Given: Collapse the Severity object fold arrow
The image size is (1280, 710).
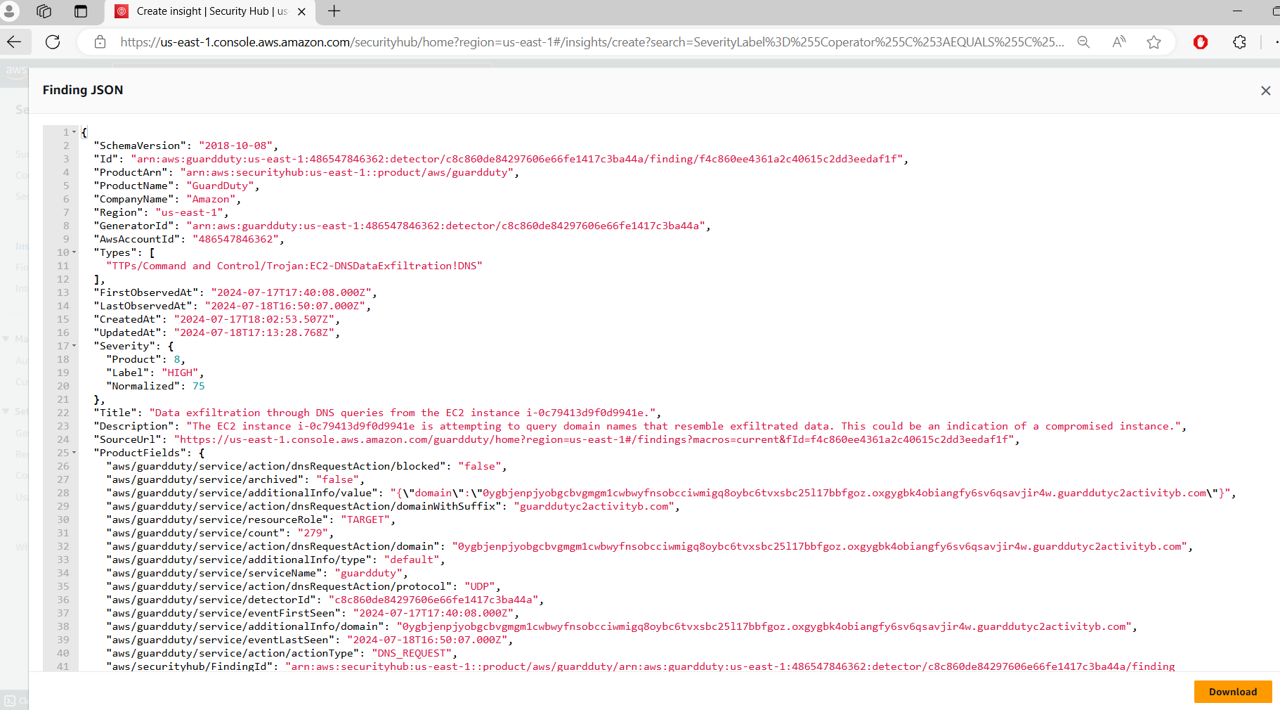Looking at the screenshot, I should [74, 346].
